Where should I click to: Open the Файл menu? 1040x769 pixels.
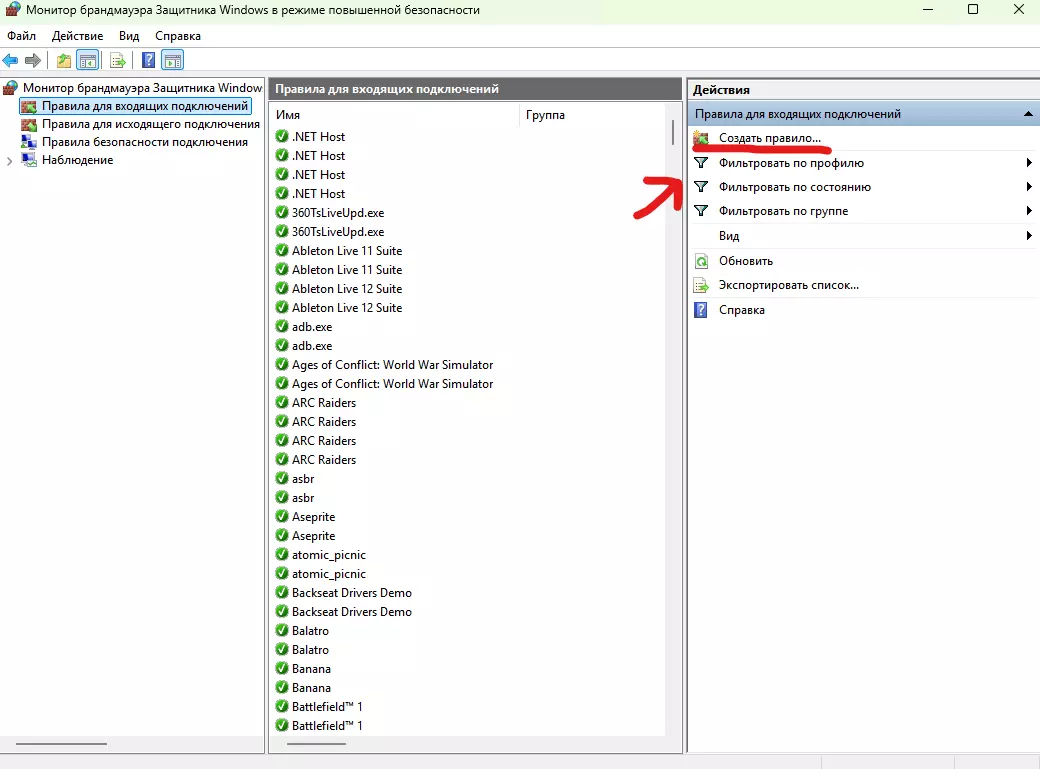(21, 36)
